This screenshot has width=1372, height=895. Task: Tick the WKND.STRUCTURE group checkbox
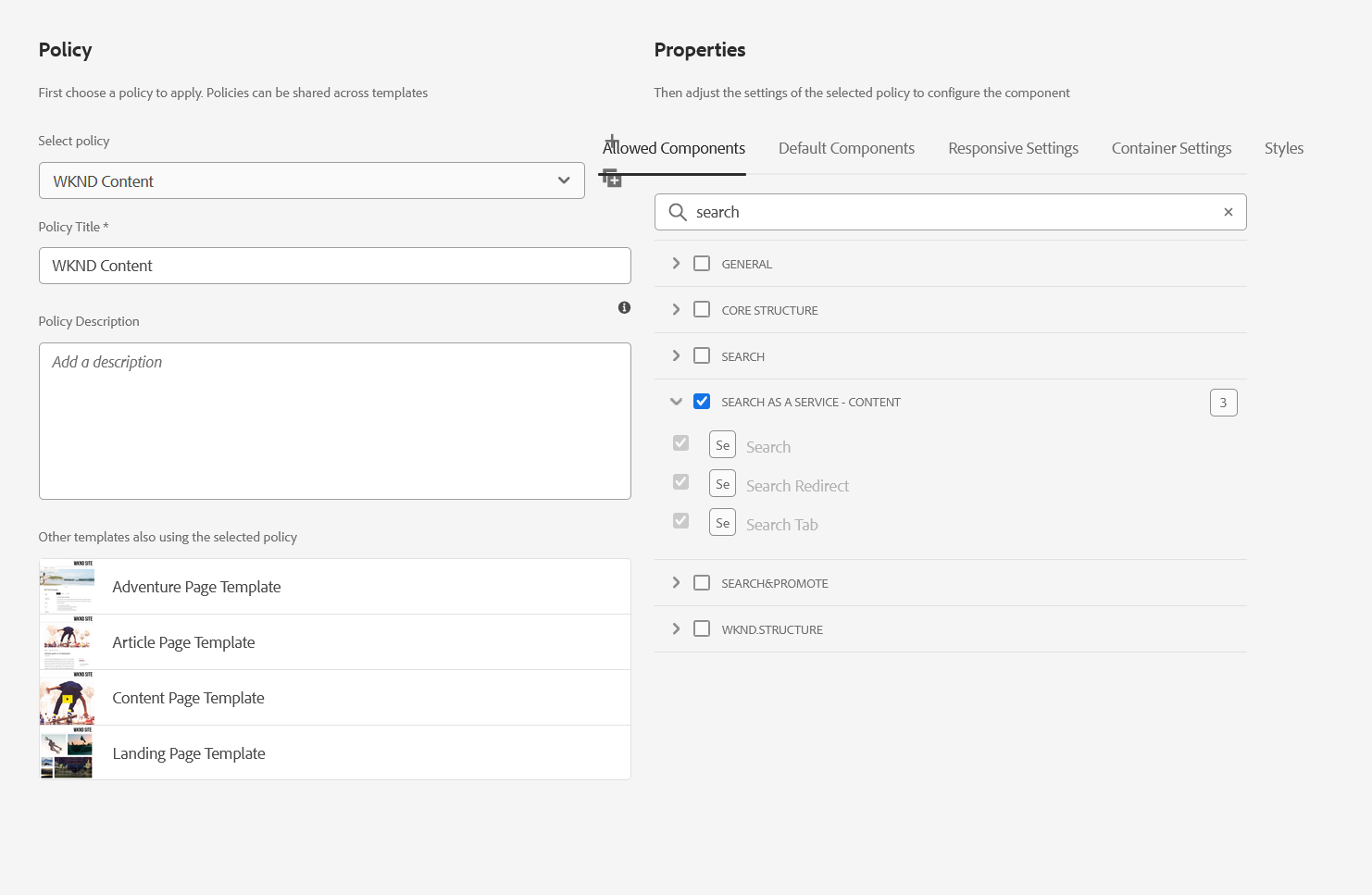pyautogui.click(x=702, y=629)
